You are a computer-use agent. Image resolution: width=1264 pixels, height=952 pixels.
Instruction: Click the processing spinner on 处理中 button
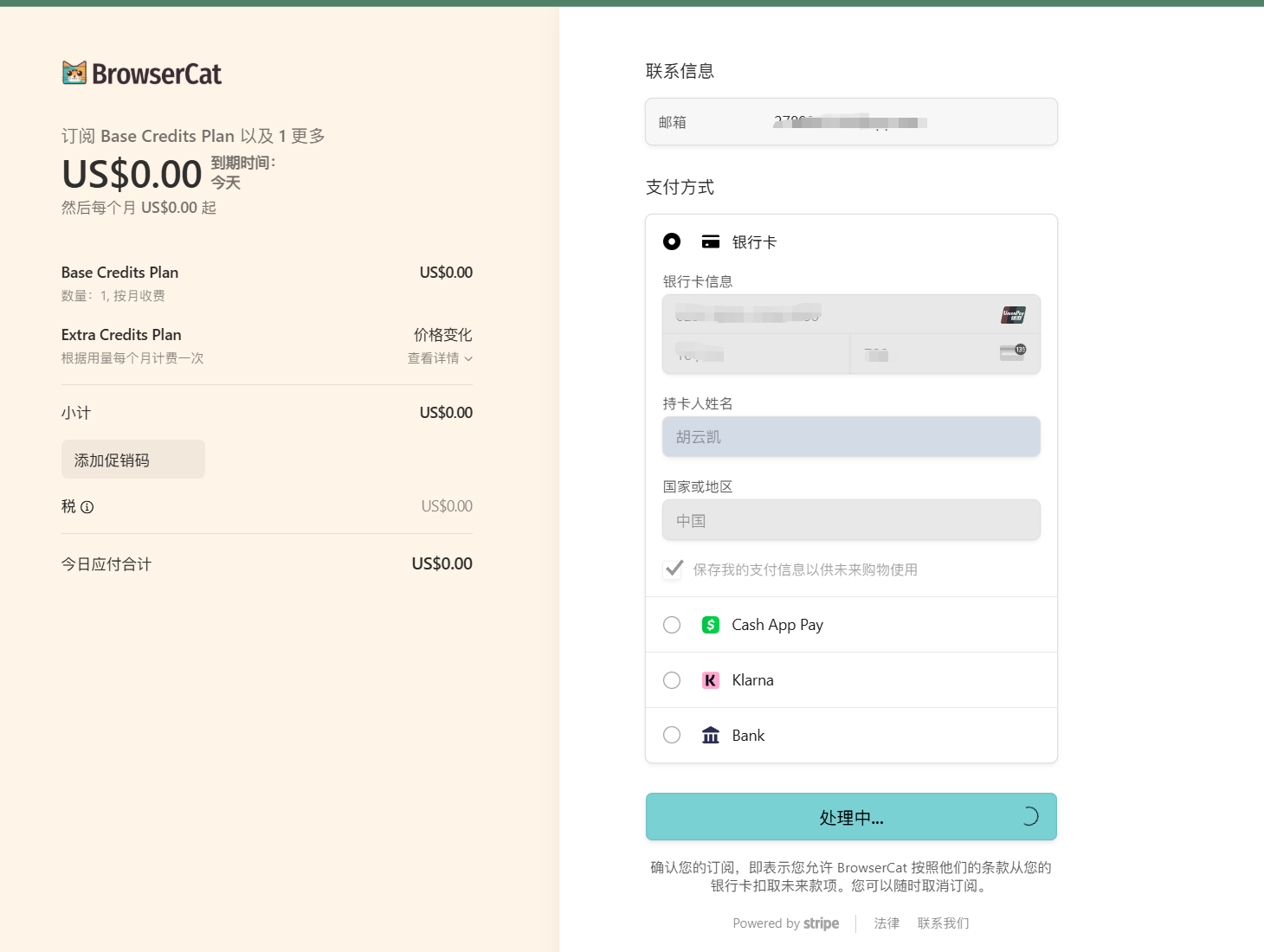(1029, 815)
